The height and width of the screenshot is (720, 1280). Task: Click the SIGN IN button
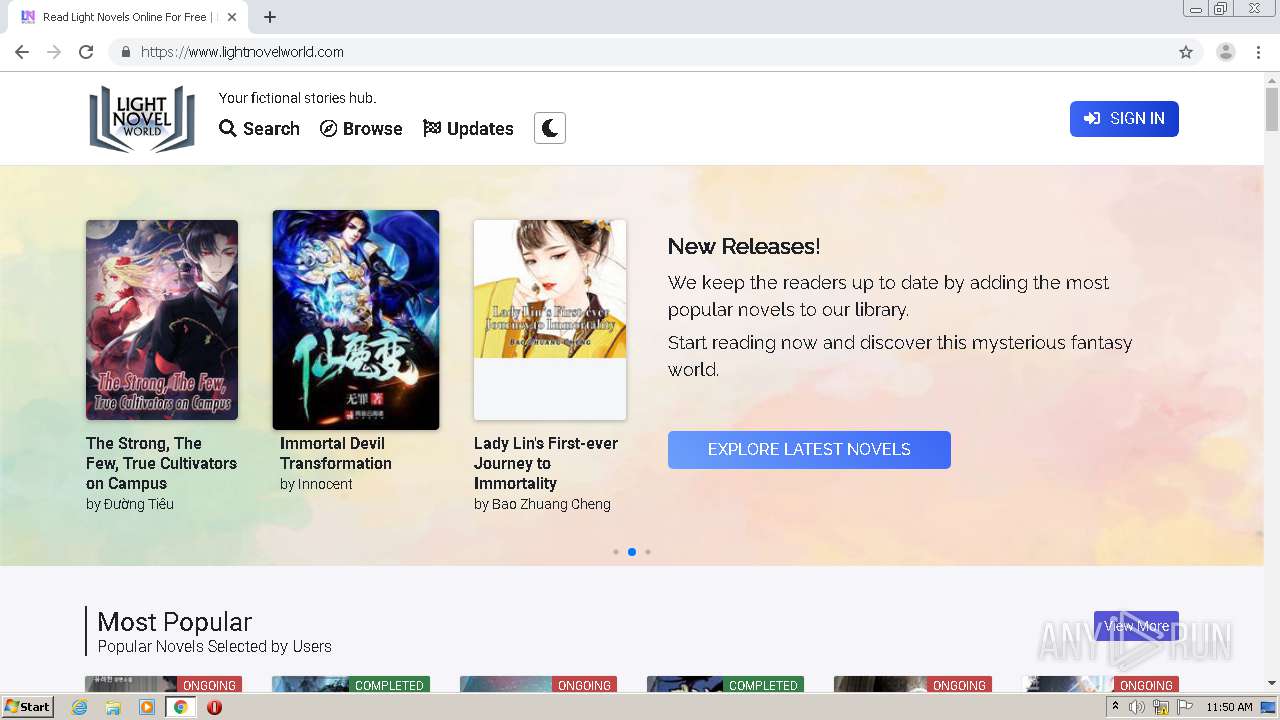[1124, 118]
